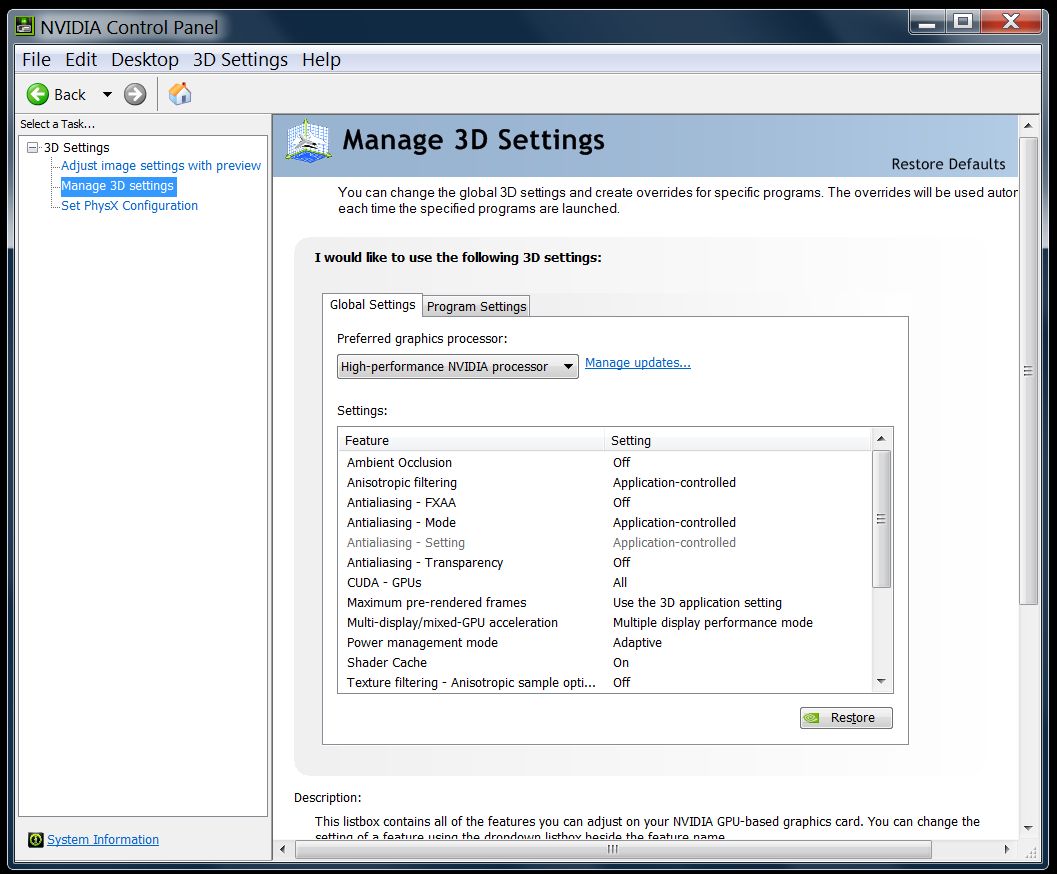
Task: Select the Antialiasing - Transparency row
Action: tap(605, 563)
